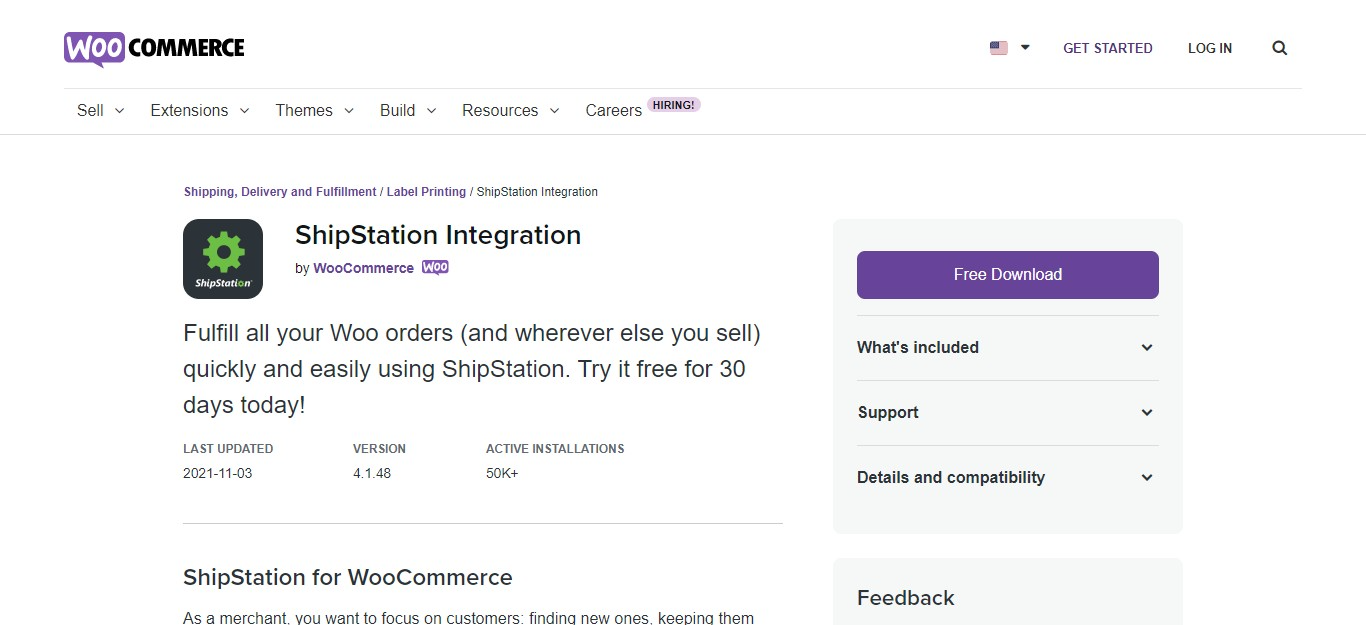Click the HIRING! badge

point(674,104)
